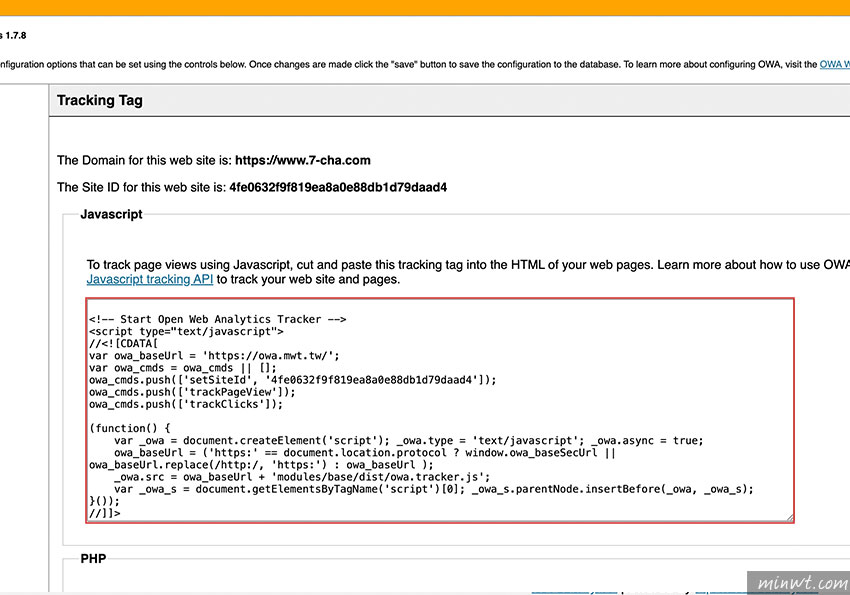Viewport: 850px width, 595px height.
Task: Open the Javascript tracking API link
Action: pyautogui.click(x=150, y=279)
